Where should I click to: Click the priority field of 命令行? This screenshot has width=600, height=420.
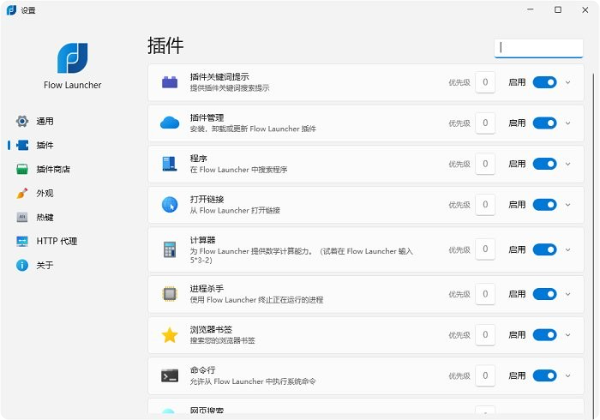pos(485,376)
